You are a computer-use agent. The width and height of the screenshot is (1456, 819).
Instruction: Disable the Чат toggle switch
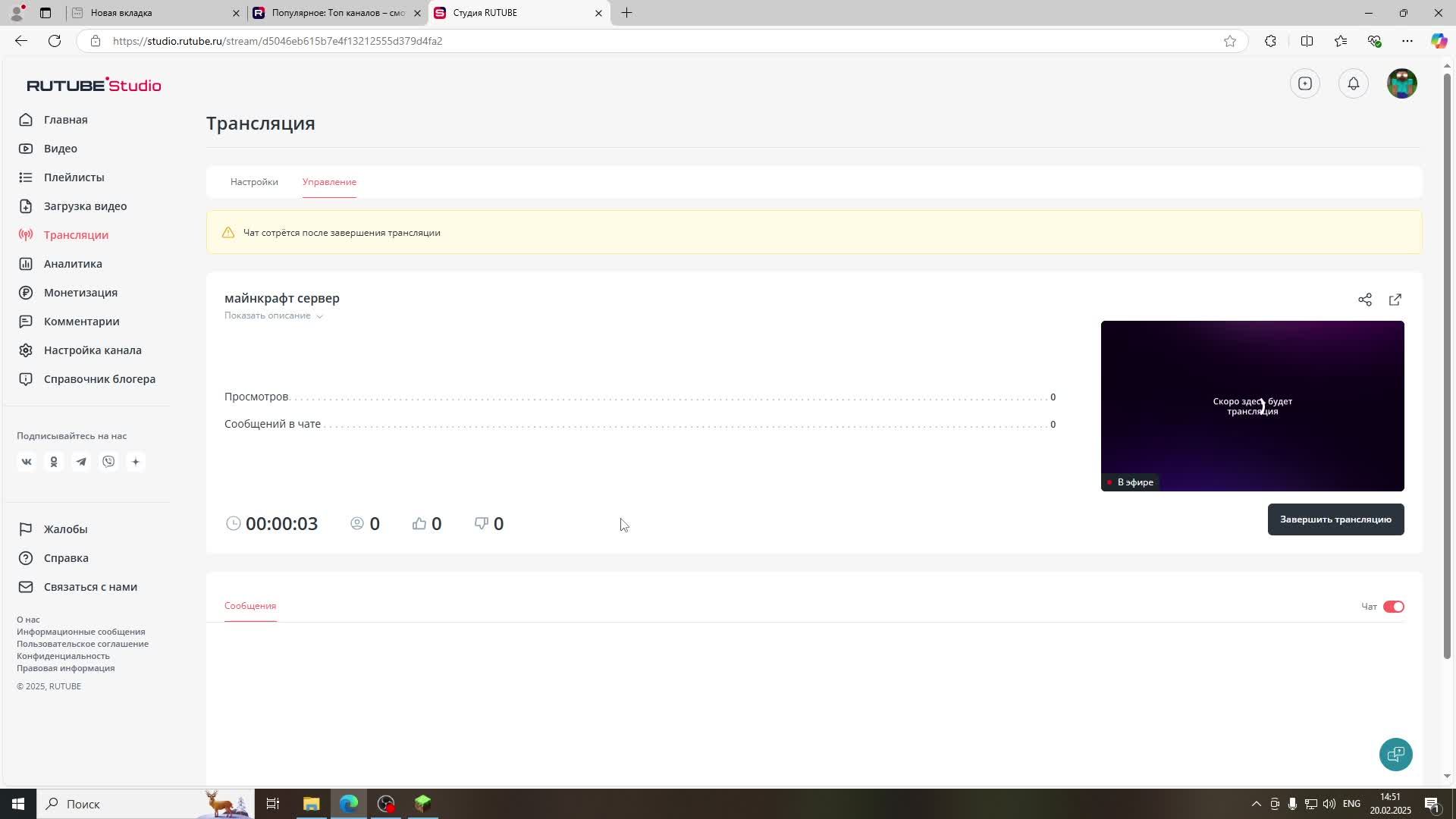tap(1393, 607)
